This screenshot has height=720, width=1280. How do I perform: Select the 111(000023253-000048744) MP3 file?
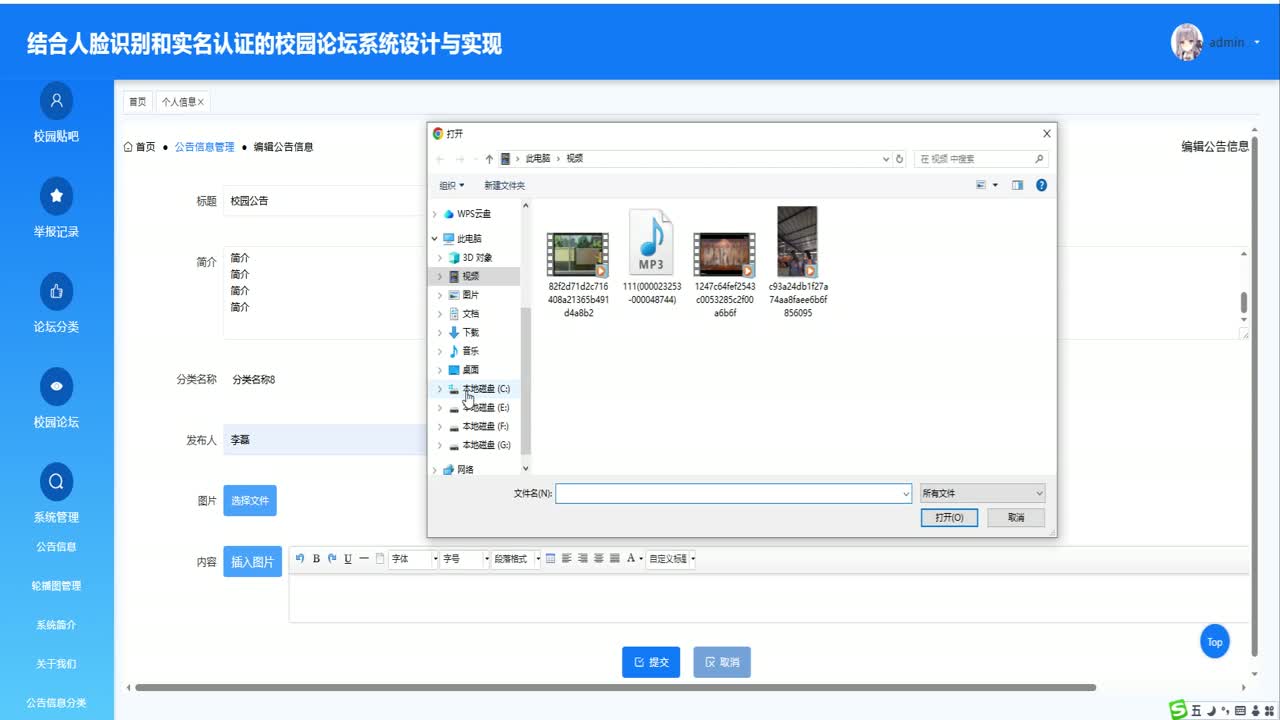click(x=650, y=257)
